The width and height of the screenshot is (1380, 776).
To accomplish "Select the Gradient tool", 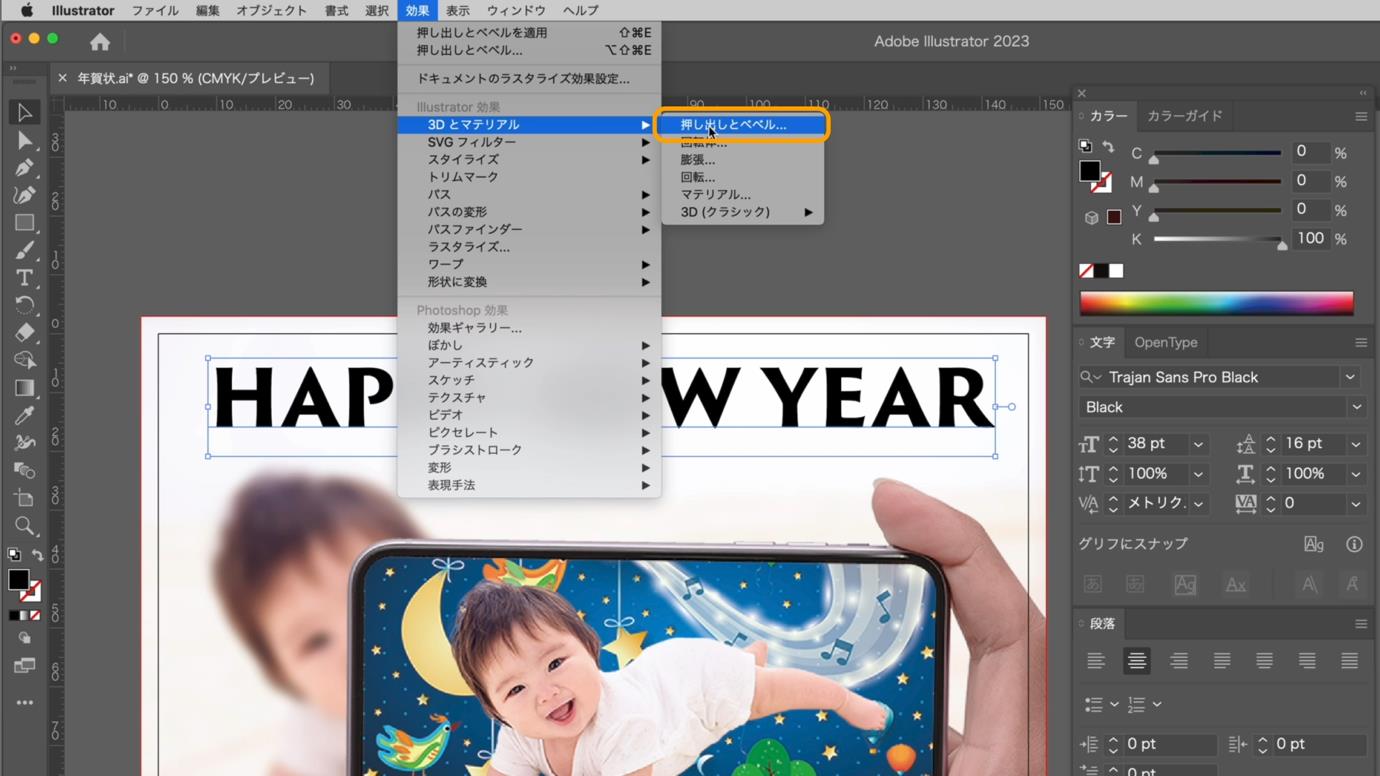I will tap(24, 388).
